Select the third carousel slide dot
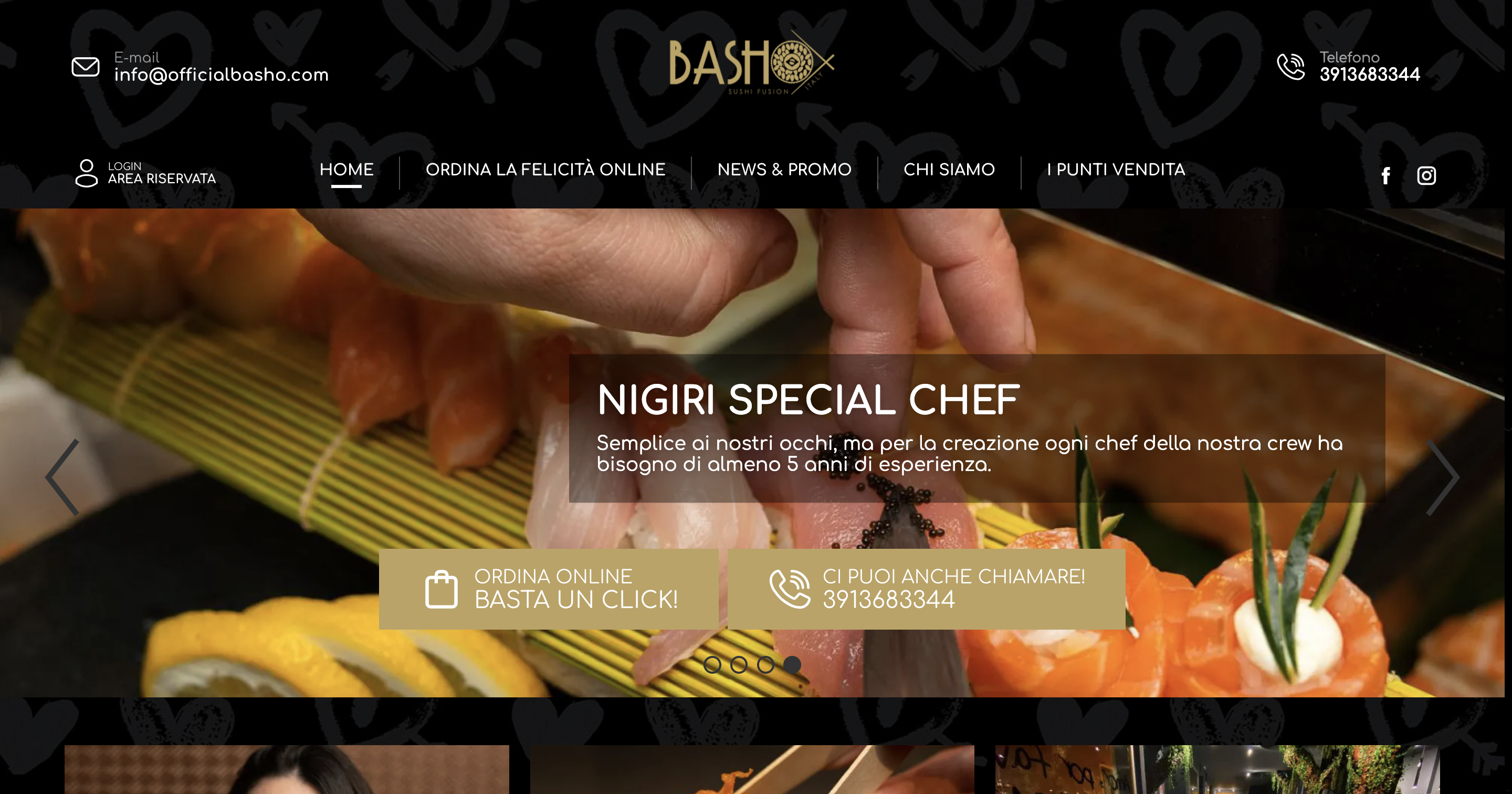 765,665
